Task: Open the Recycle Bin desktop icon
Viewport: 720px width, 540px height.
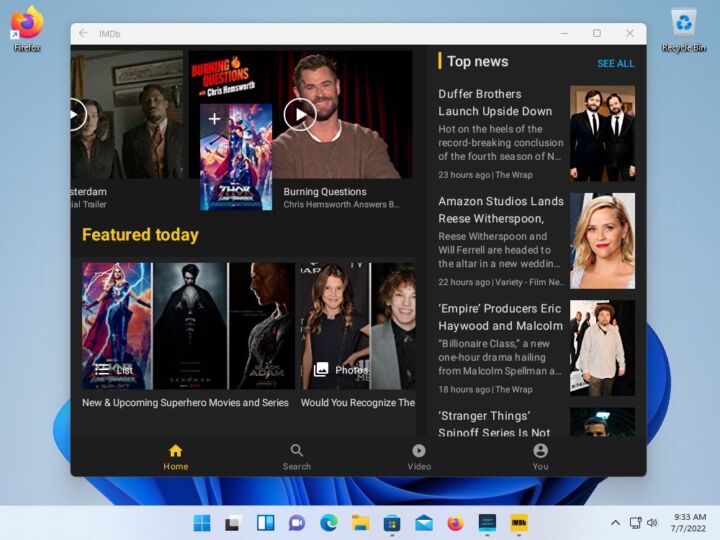Action: 684,29
